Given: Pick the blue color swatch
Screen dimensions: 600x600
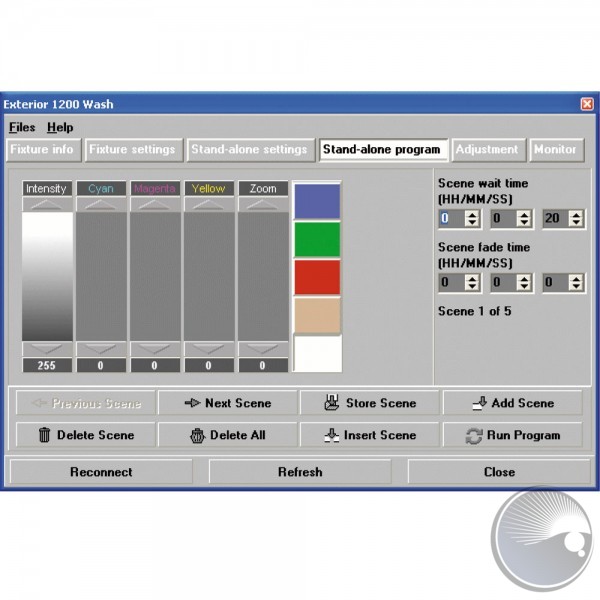Looking at the screenshot, I should point(317,201).
